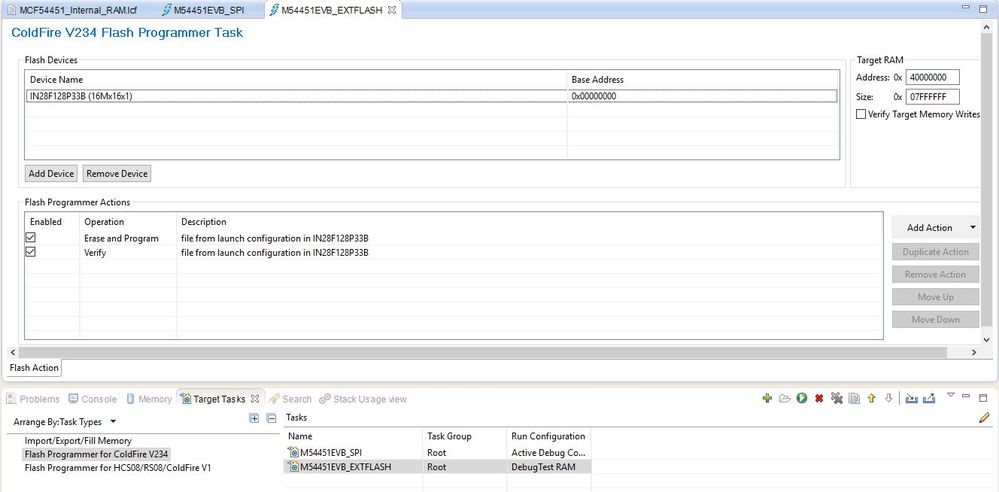Click the Remove Action button

[935, 274]
